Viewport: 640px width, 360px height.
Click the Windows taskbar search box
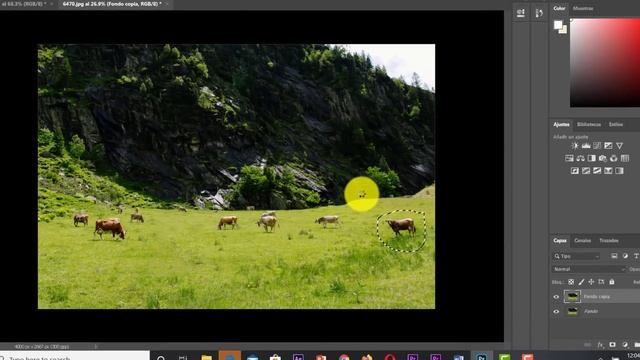75,356
